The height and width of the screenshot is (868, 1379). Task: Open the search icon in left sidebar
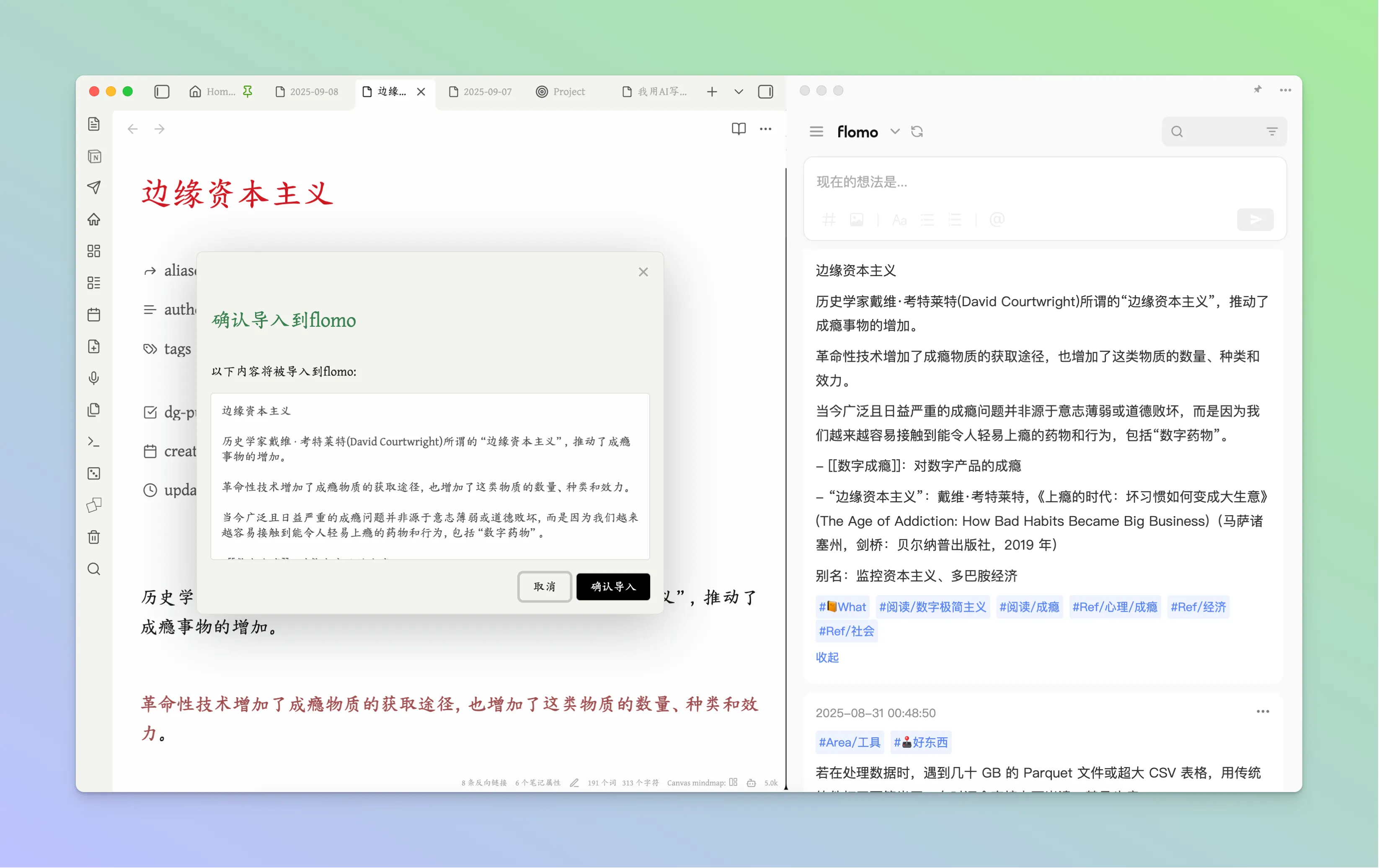pyautogui.click(x=94, y=568)
